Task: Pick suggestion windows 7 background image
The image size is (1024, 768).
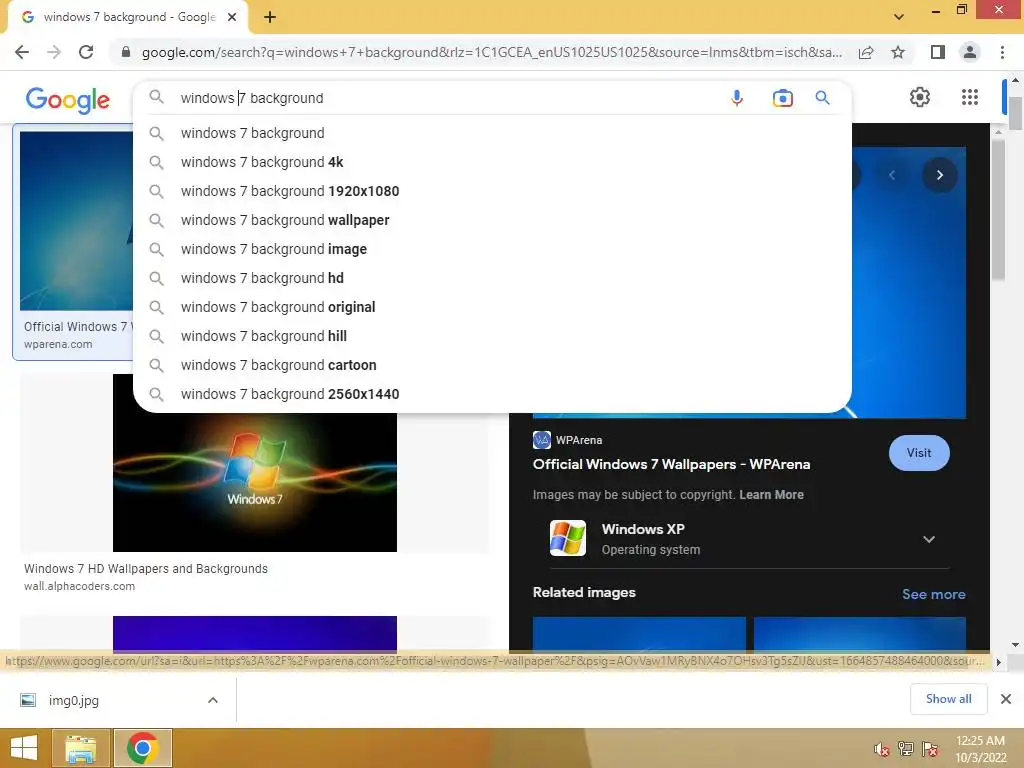Action: (492, 249)
